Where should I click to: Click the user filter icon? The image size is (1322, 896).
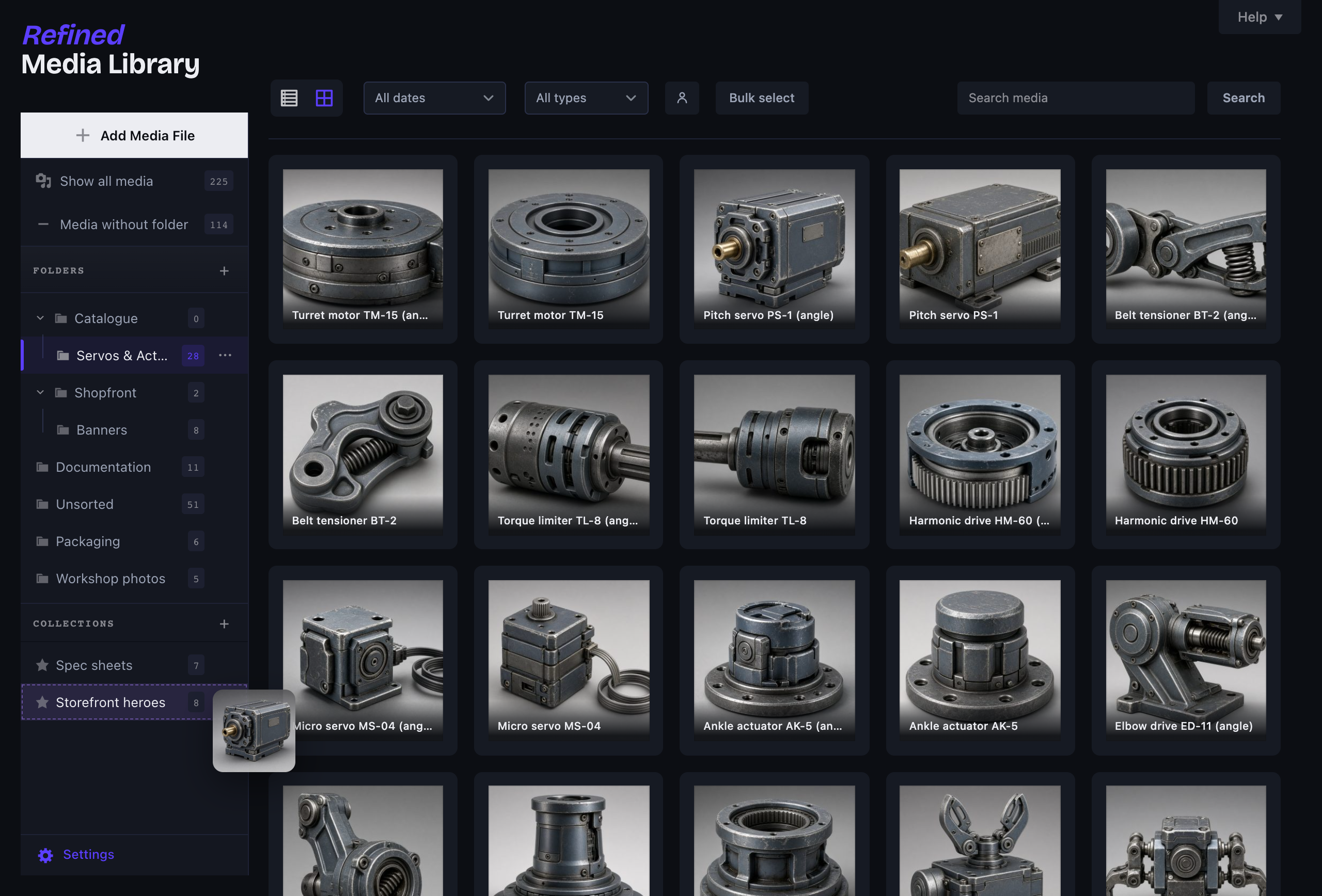tap(682, 98)
